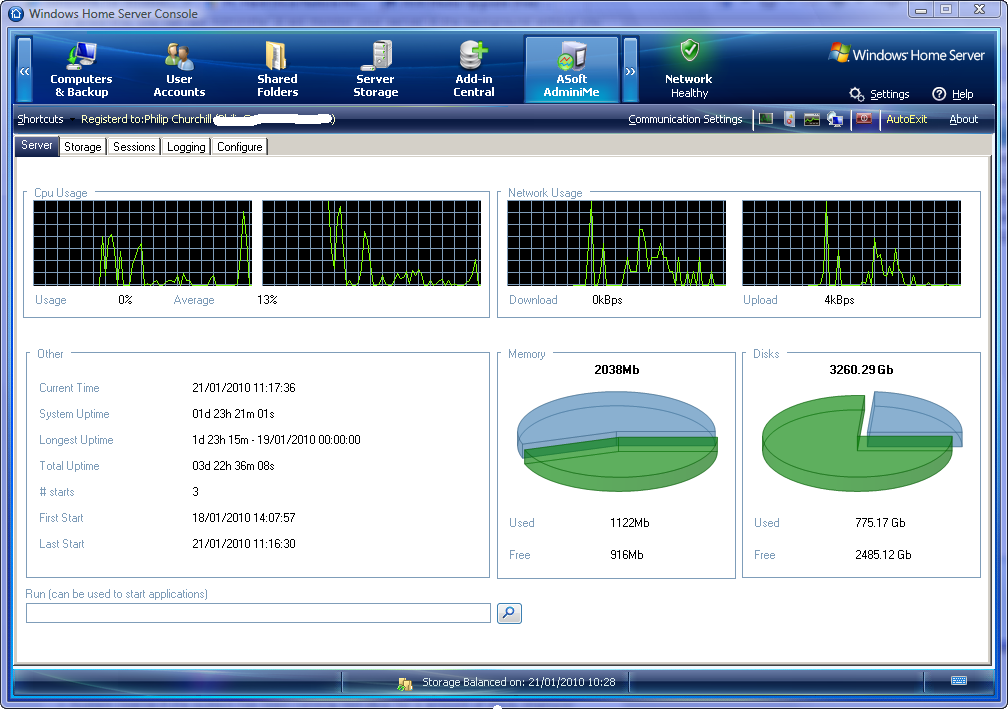Switch to the Server tab

pos(37,145)
